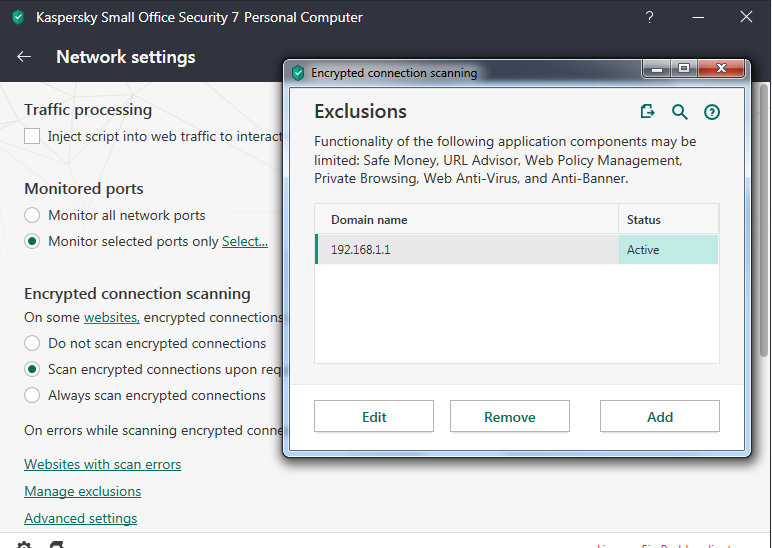The image size is (772, 548).
Task: Click the main window help question mark
Action: point(650,17)
